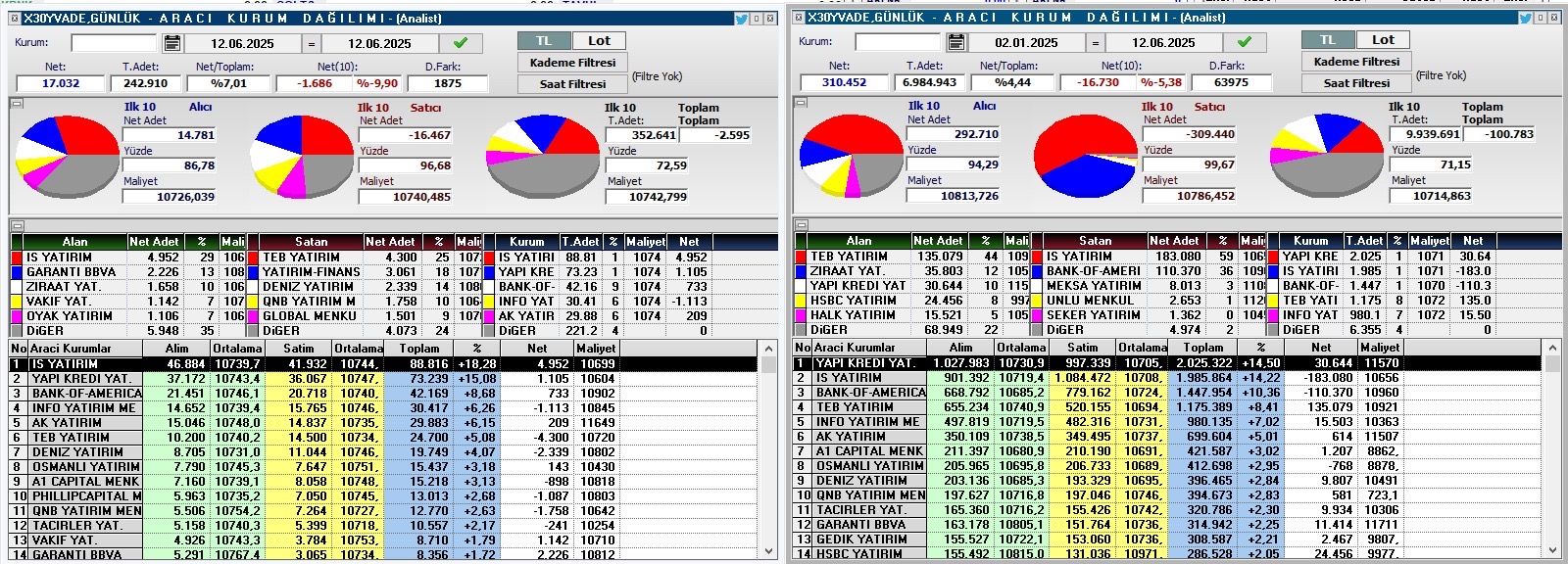Click the Satıcı pie chart in Net 310.452 window
The height and width of the screenshot is (564, 1568).
(1084, 157)
